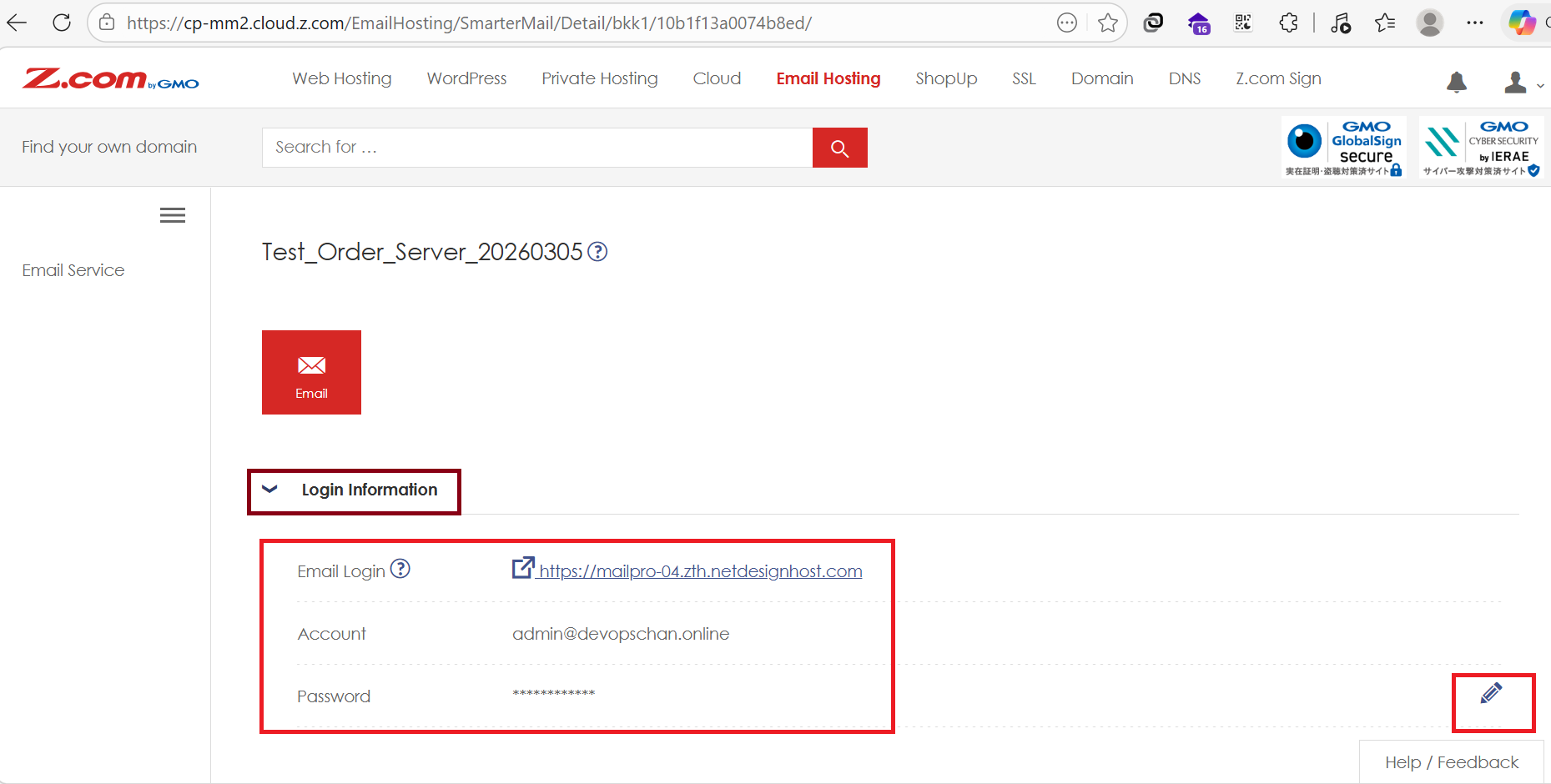Click the browser back arrow
The height and width of the screenshot is (784, 1551).
pyautogui.click(x=17, y=23)
